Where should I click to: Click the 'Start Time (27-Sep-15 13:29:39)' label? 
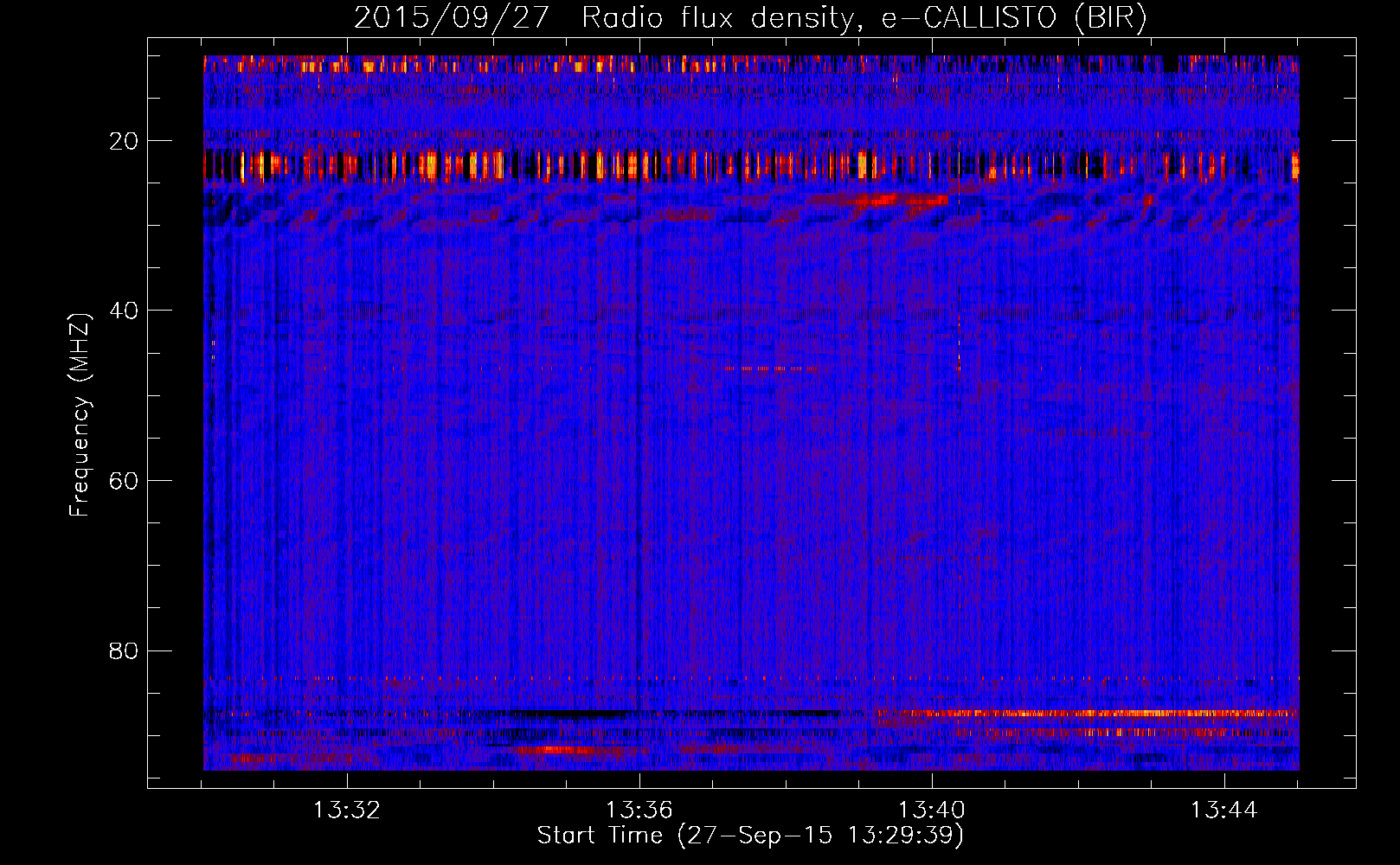coord(750,835)
